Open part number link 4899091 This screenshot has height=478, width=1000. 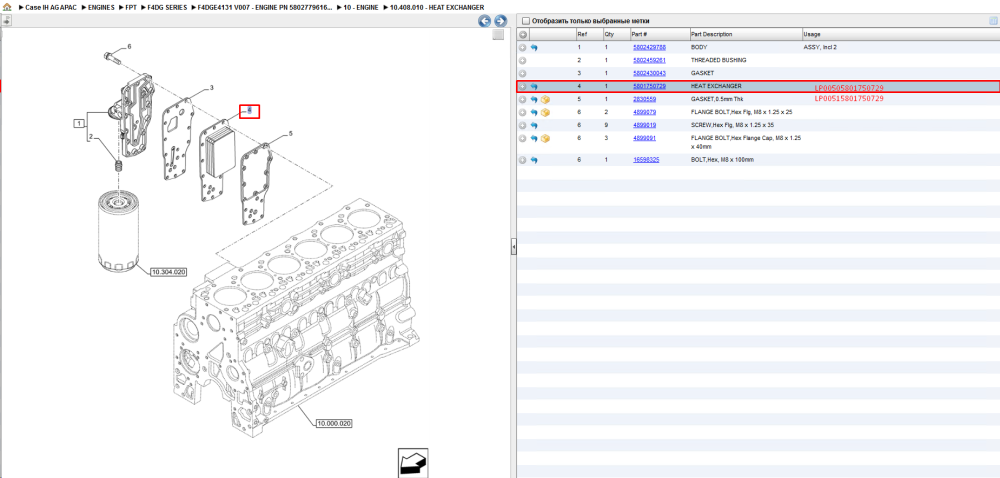tap(643, 138)
